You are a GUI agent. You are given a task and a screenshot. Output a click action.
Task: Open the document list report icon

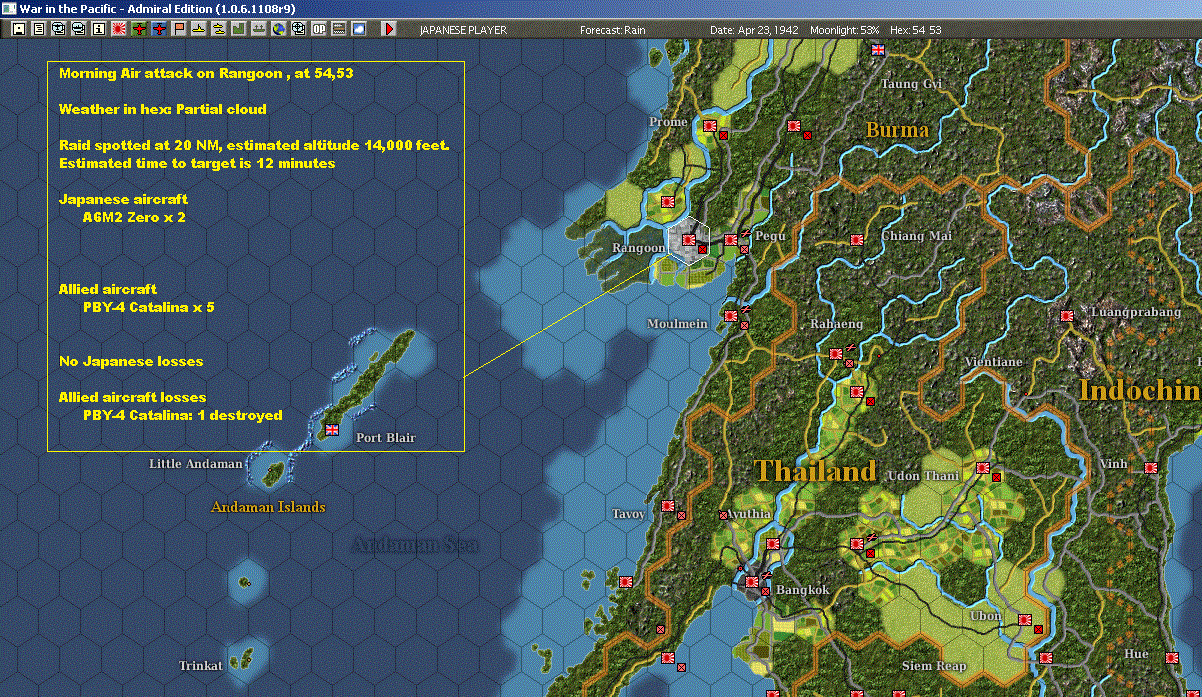(x=39, y=29)
